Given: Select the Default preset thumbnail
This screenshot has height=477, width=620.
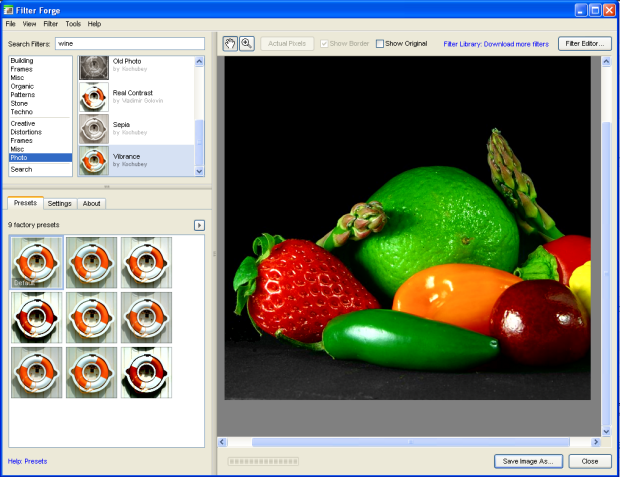Looking at the screenshot, I should [36, 263].
